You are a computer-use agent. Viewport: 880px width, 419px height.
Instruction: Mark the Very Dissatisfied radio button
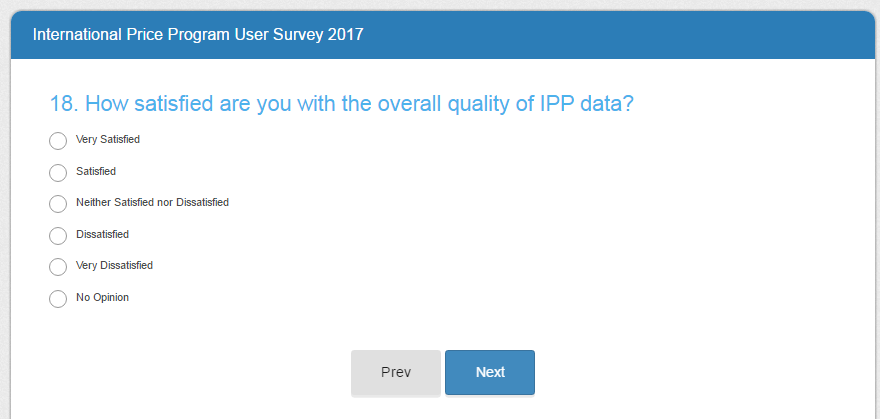[x=58, y=267]
